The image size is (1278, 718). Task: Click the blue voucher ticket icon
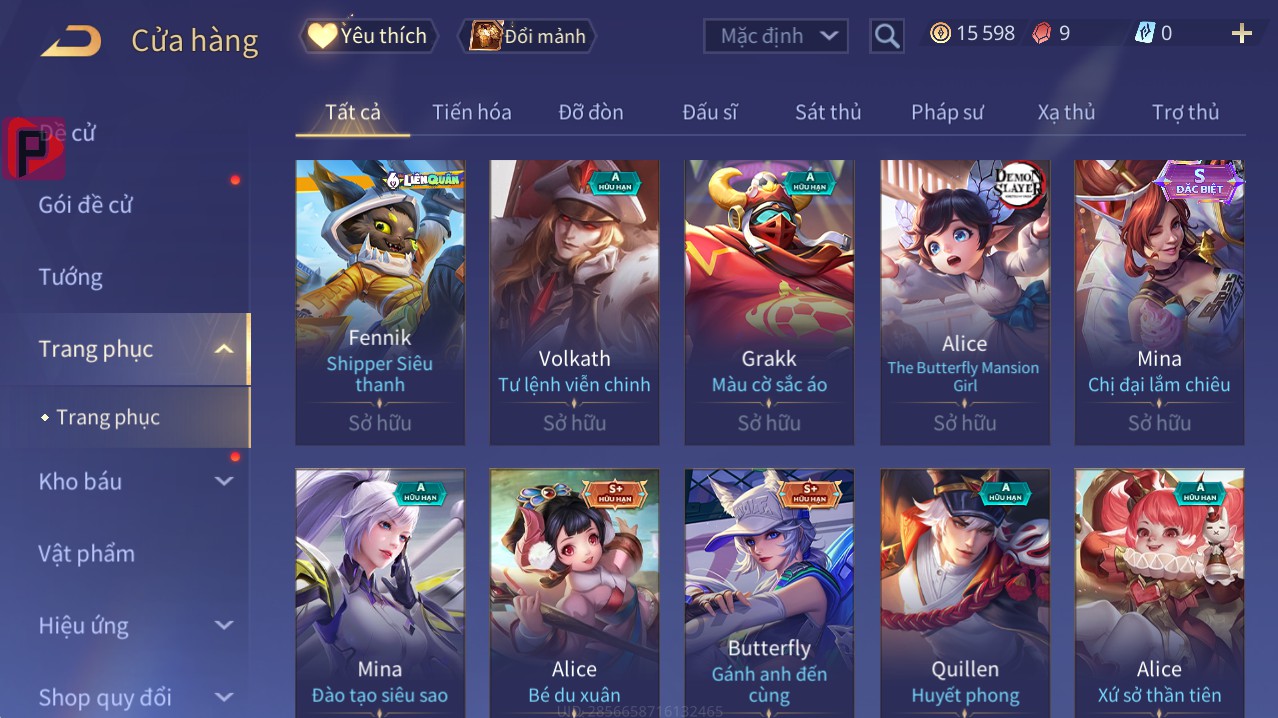pyautogui.click(x=1144, y=33)
